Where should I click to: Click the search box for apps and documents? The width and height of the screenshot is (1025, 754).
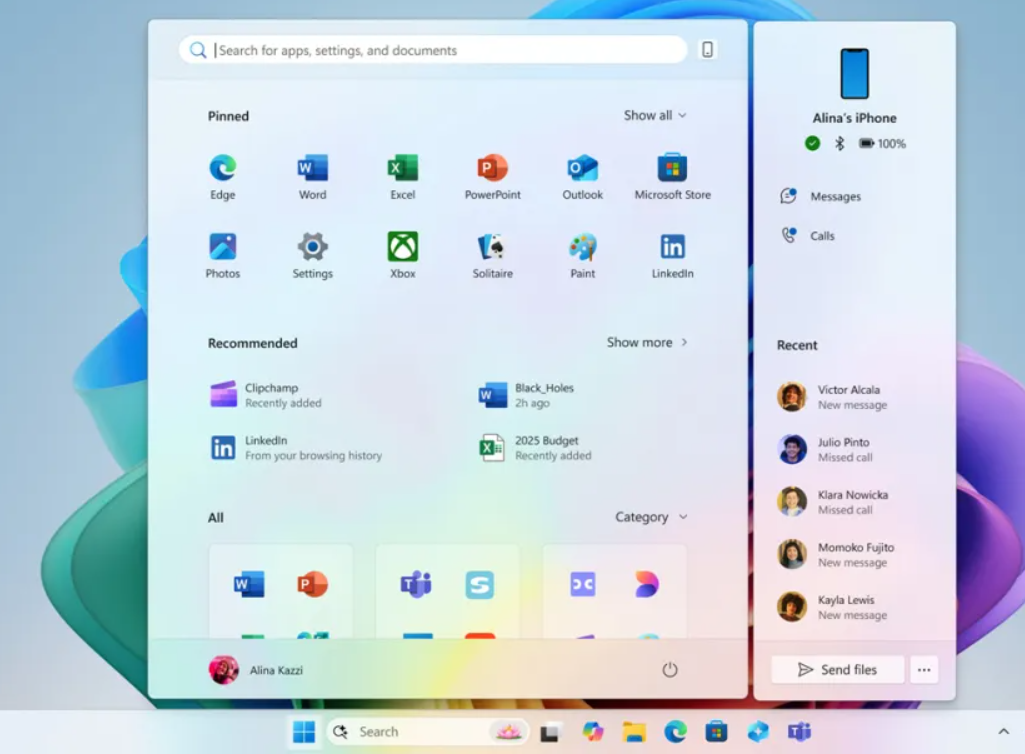tap(440, 50)
